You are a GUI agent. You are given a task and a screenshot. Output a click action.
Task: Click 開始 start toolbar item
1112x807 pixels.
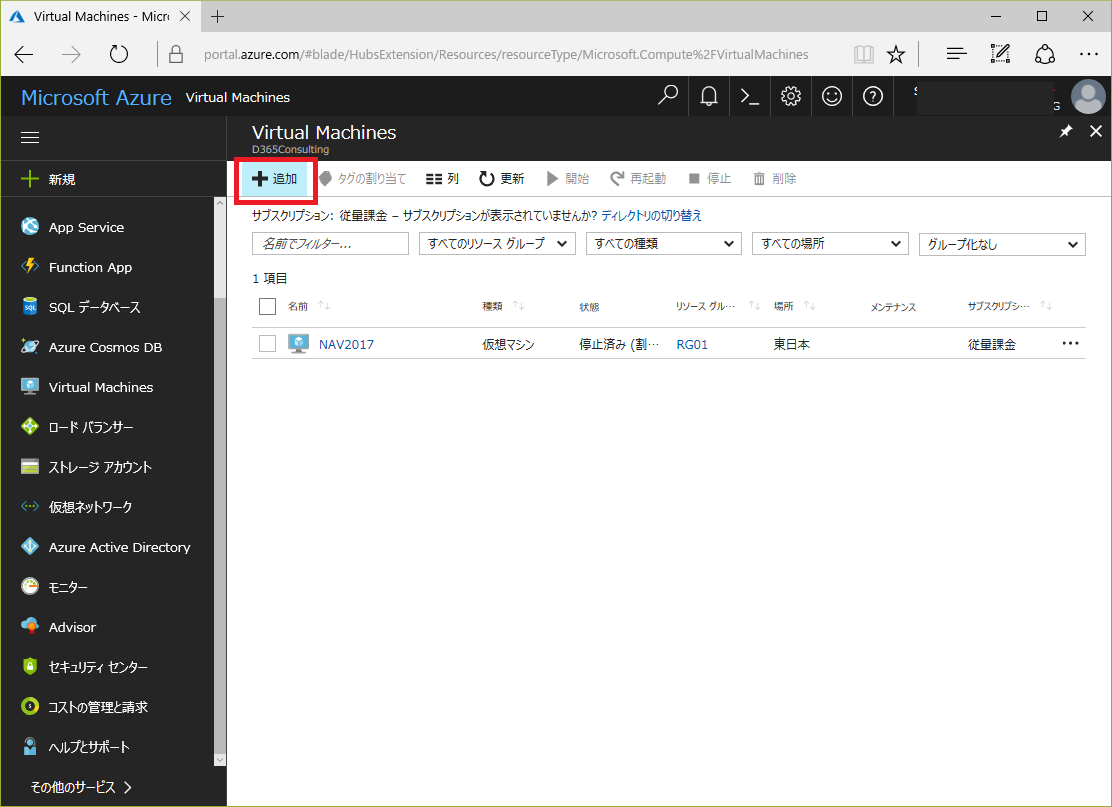[x=567, y=179]
